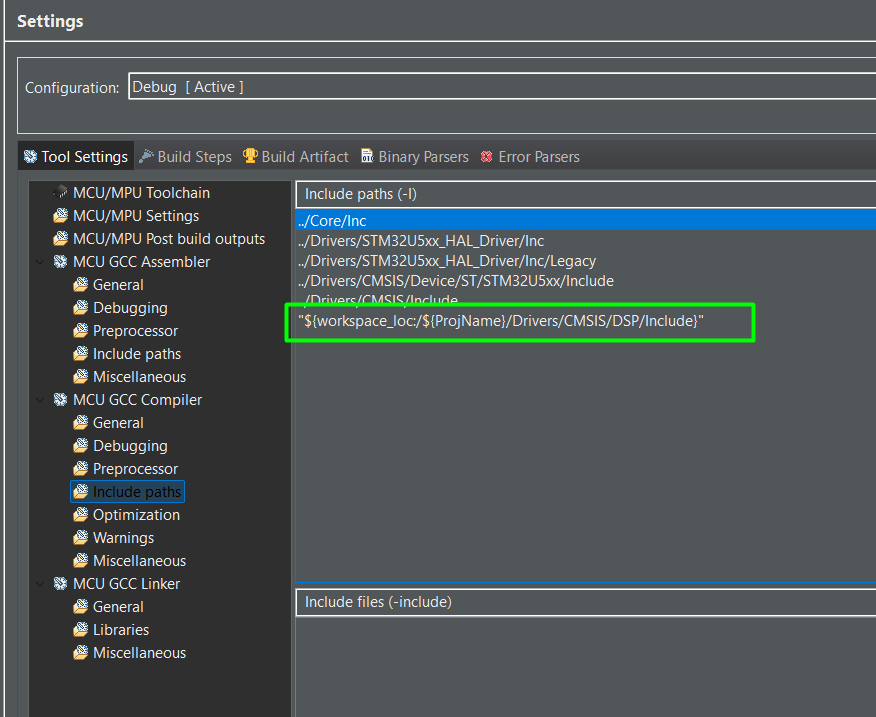The width and height of the screenshot is (876, 717).
Task: Click the MCU/MPU Post build outputs icon
Action: click(x=60, y=239)
